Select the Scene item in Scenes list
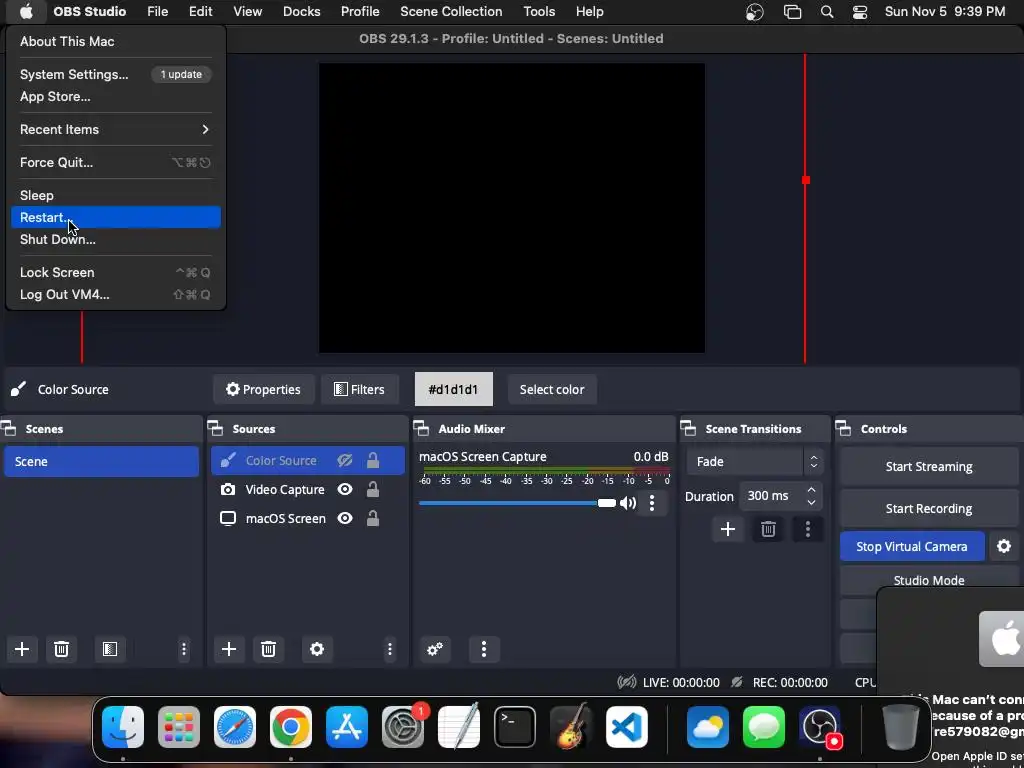This screenshot has width=1024, height=768. point(101,462)
